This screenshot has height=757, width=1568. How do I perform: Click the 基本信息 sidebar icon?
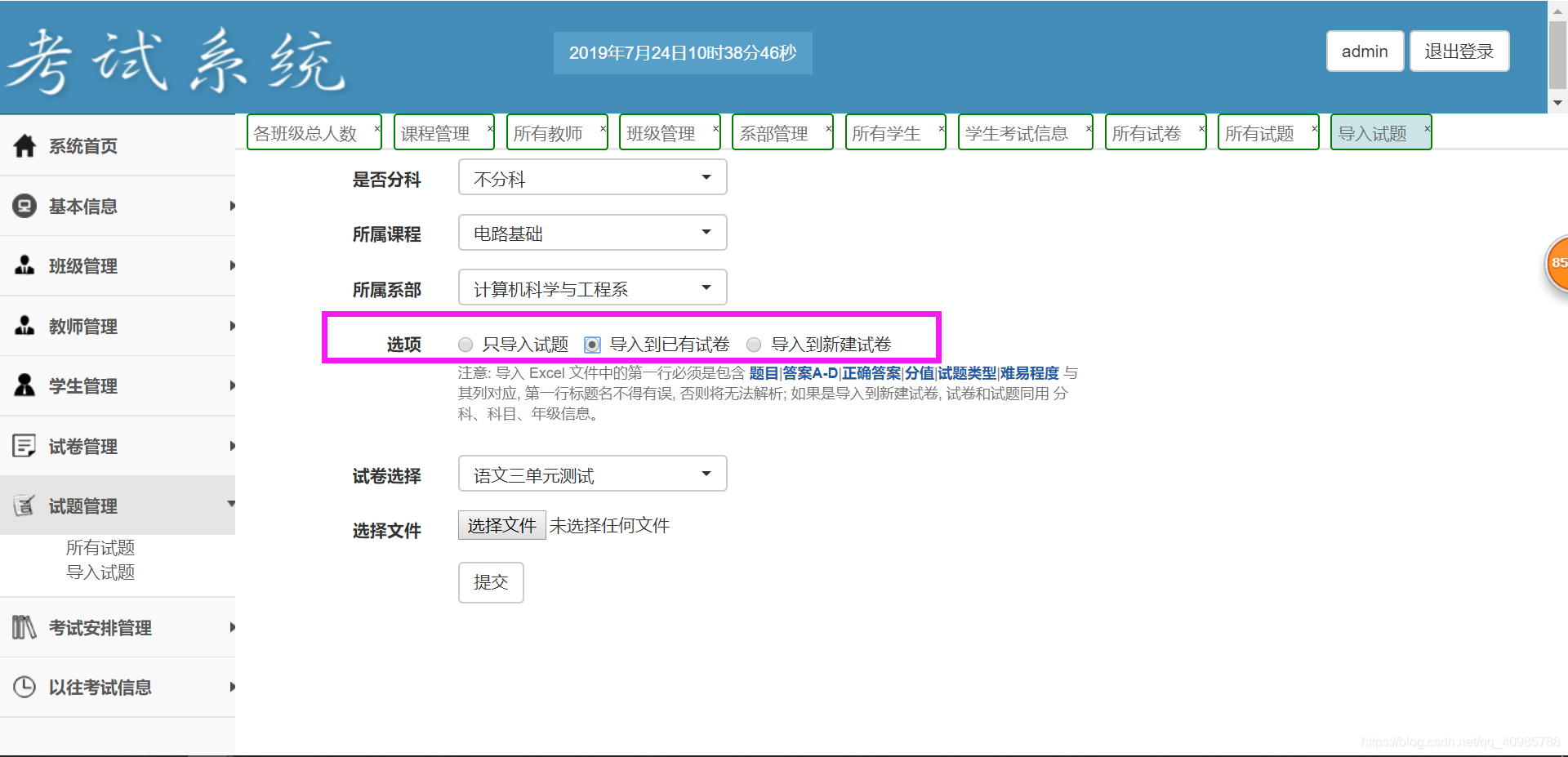click(x=24, y=206)
